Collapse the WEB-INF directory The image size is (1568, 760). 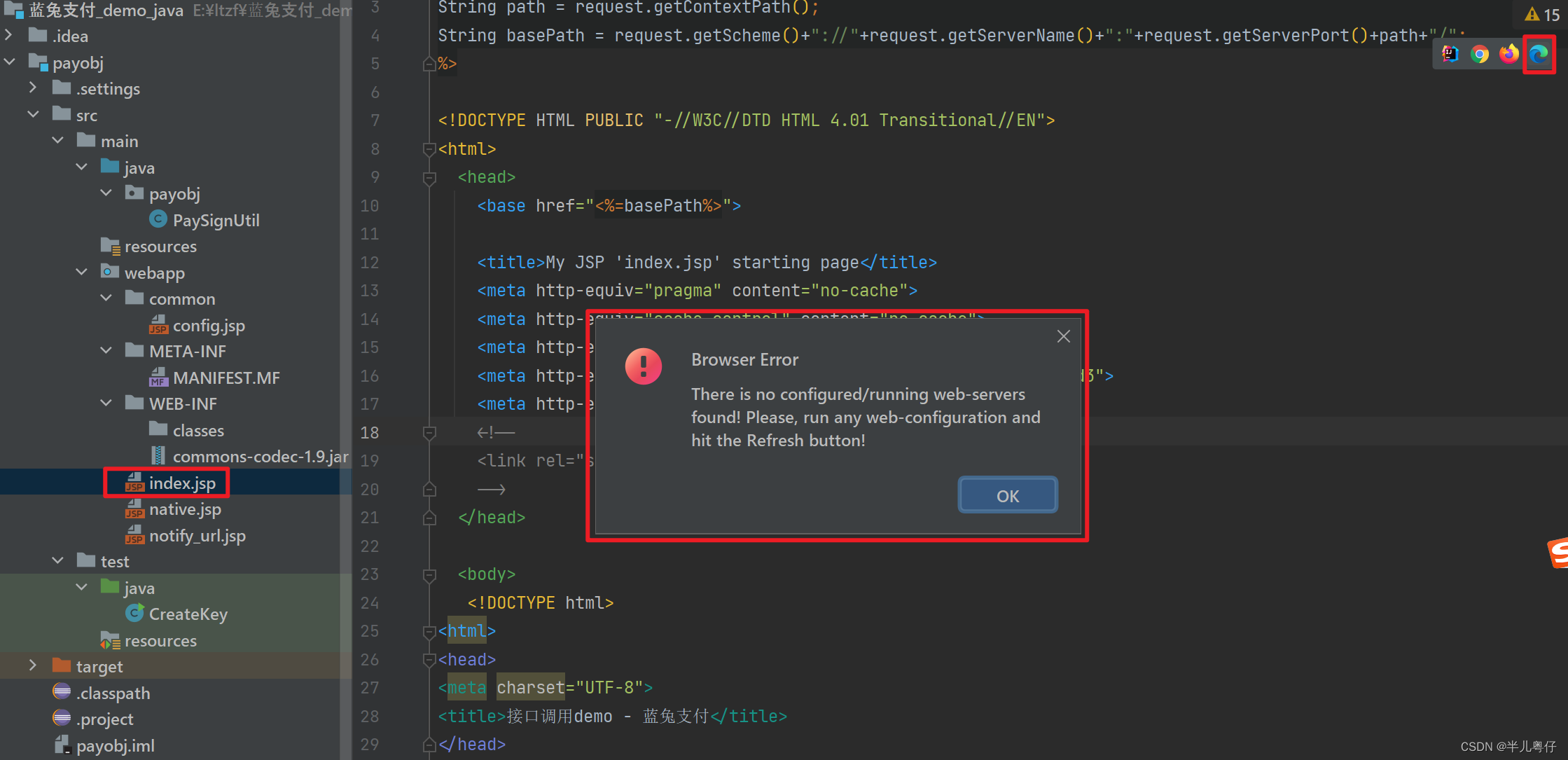106,403
